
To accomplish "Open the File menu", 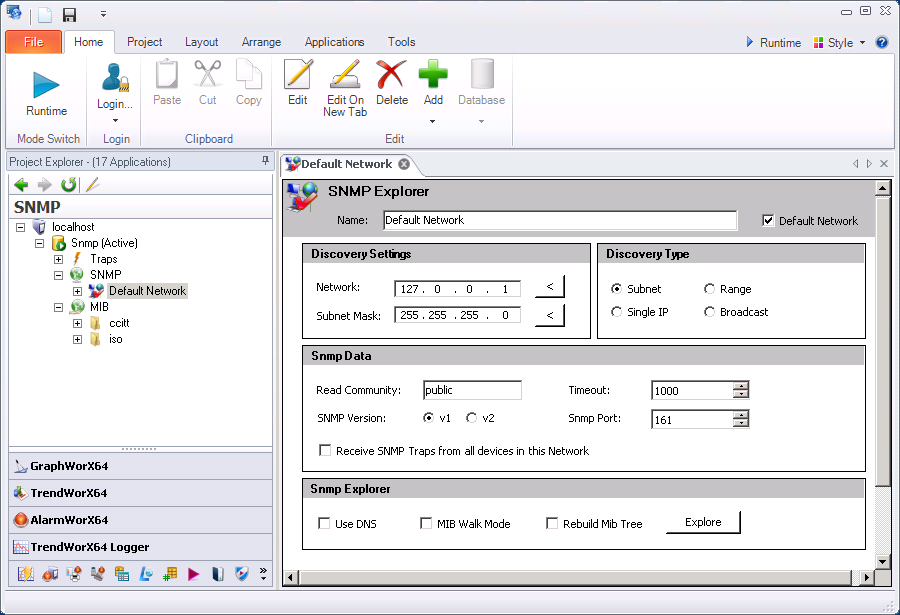I will (x=33, y=42).
